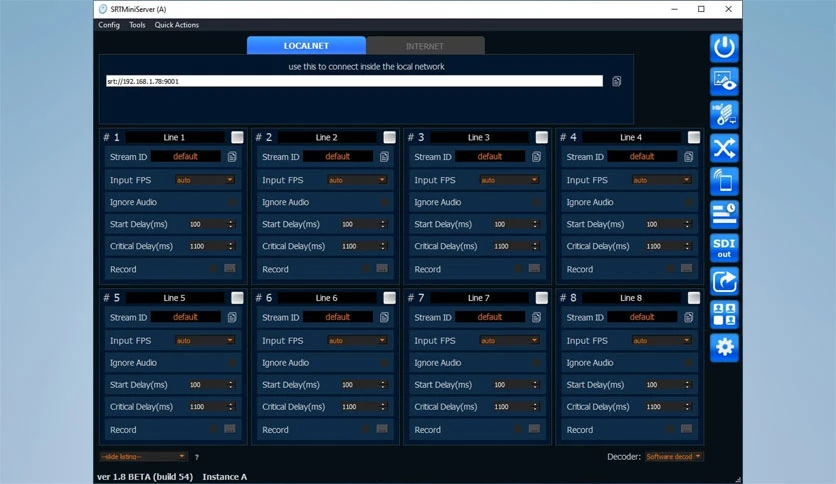836x484 pixels.
Task: Adjust the Critical Delay stepper for Line 1
Action: click(x=231, y=246)
